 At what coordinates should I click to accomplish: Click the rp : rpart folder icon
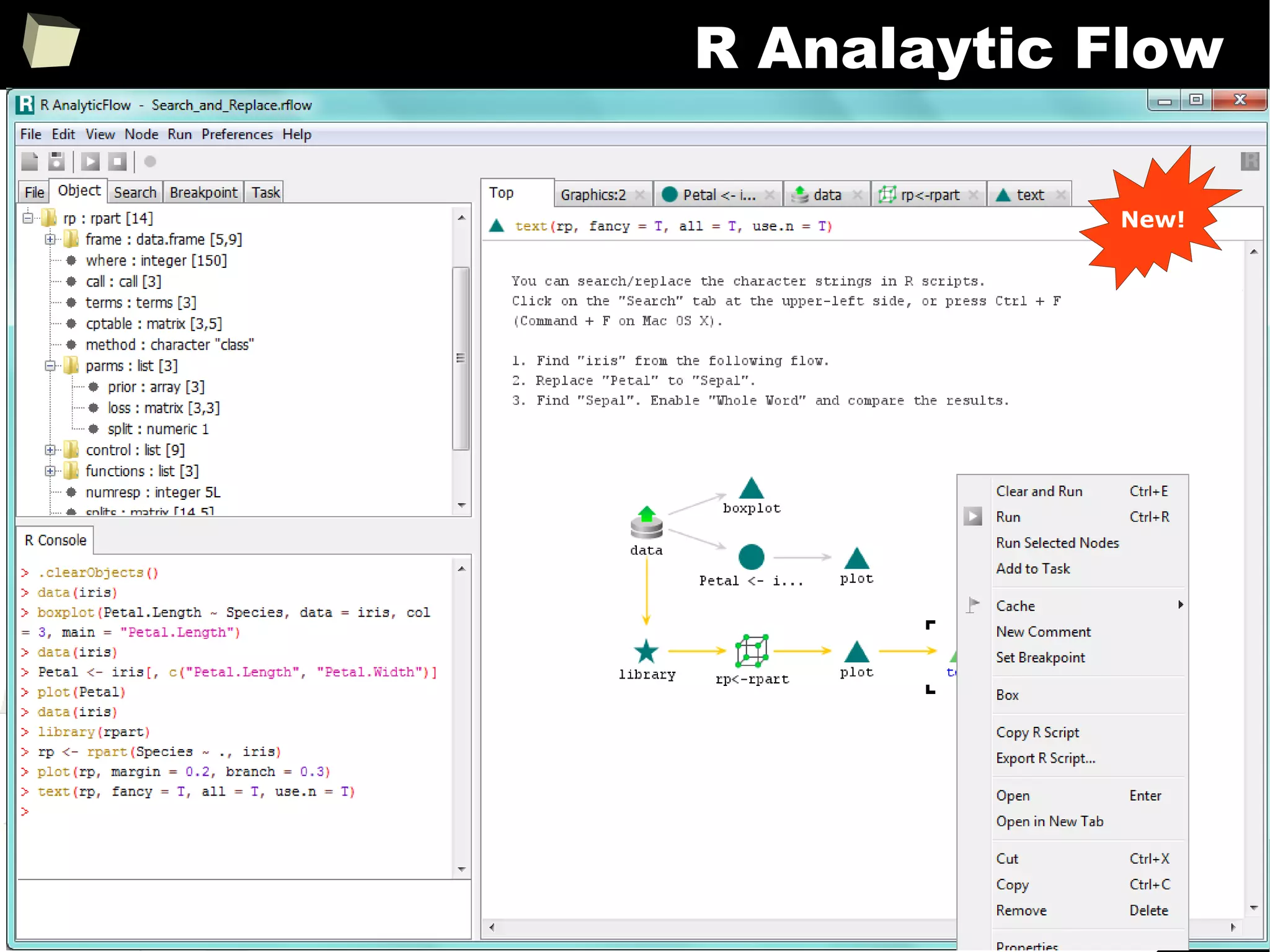pyautogui.click(x=49, y=218)
